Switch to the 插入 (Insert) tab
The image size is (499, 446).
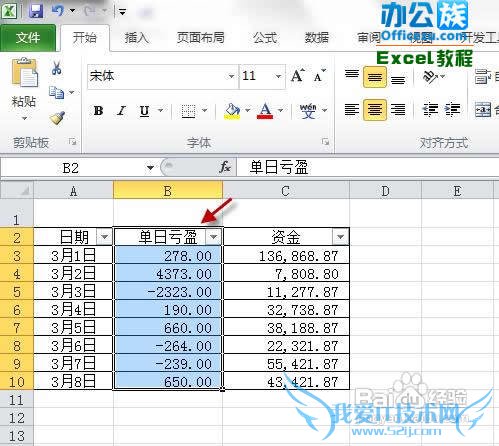pos(136,38)
